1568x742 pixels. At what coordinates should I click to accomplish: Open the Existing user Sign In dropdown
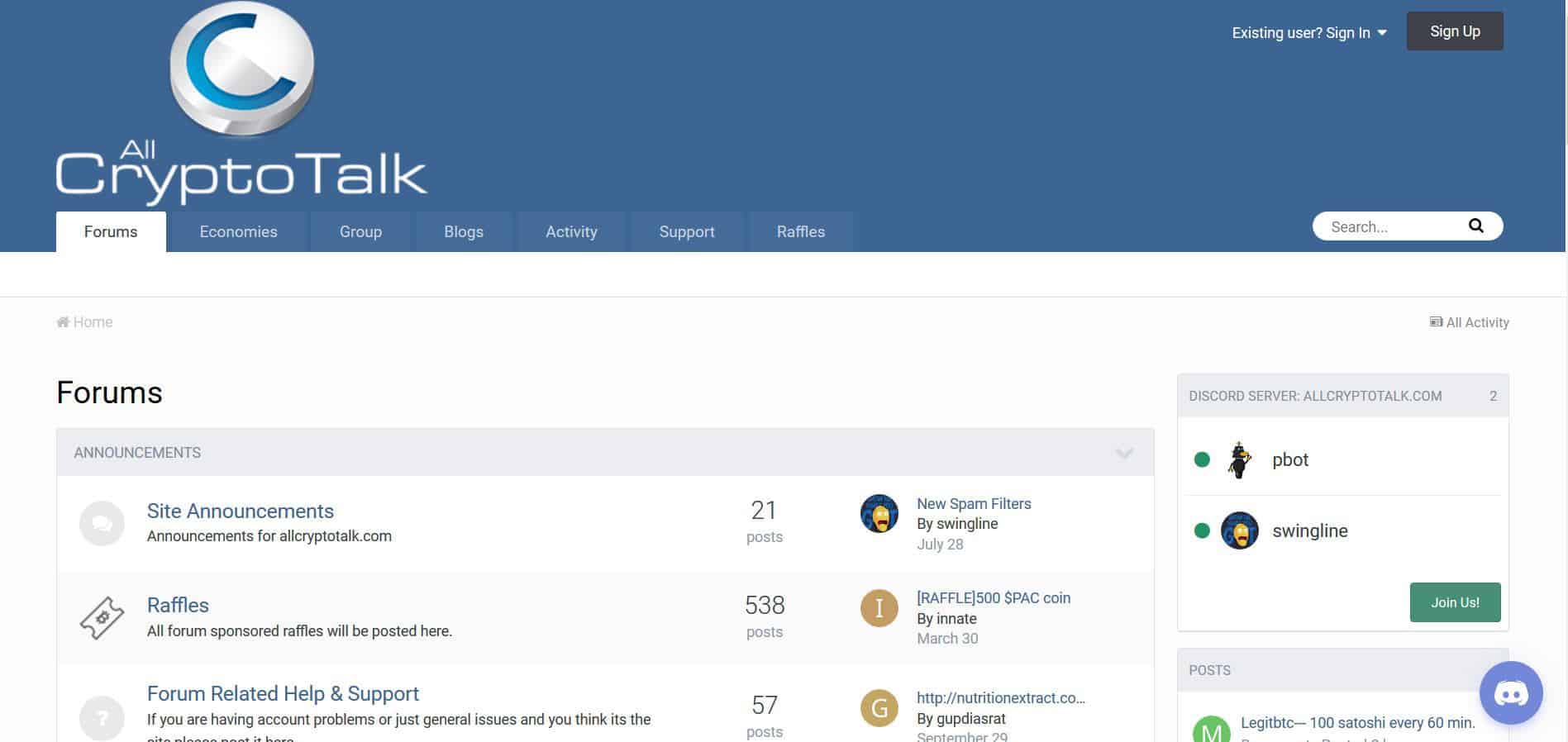[x=1309, y=33]
